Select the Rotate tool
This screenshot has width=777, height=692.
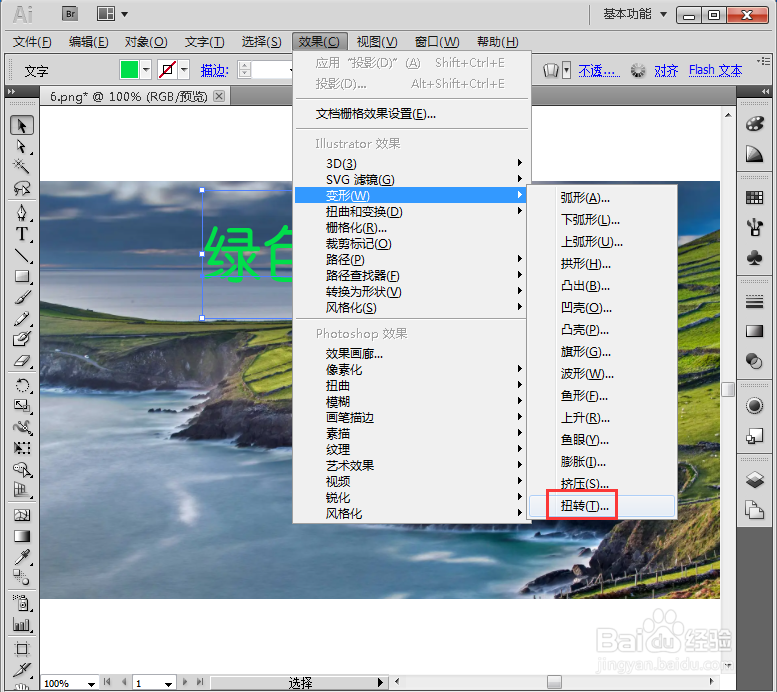click(x=22, y=385)
